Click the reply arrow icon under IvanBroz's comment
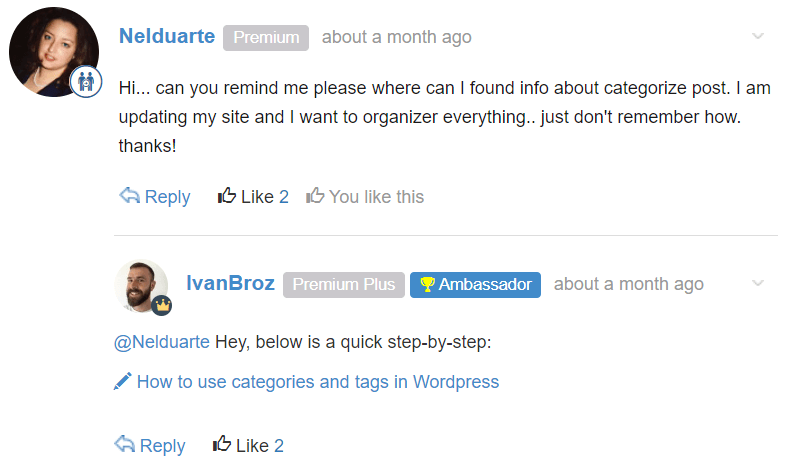 tap(124, 444)
